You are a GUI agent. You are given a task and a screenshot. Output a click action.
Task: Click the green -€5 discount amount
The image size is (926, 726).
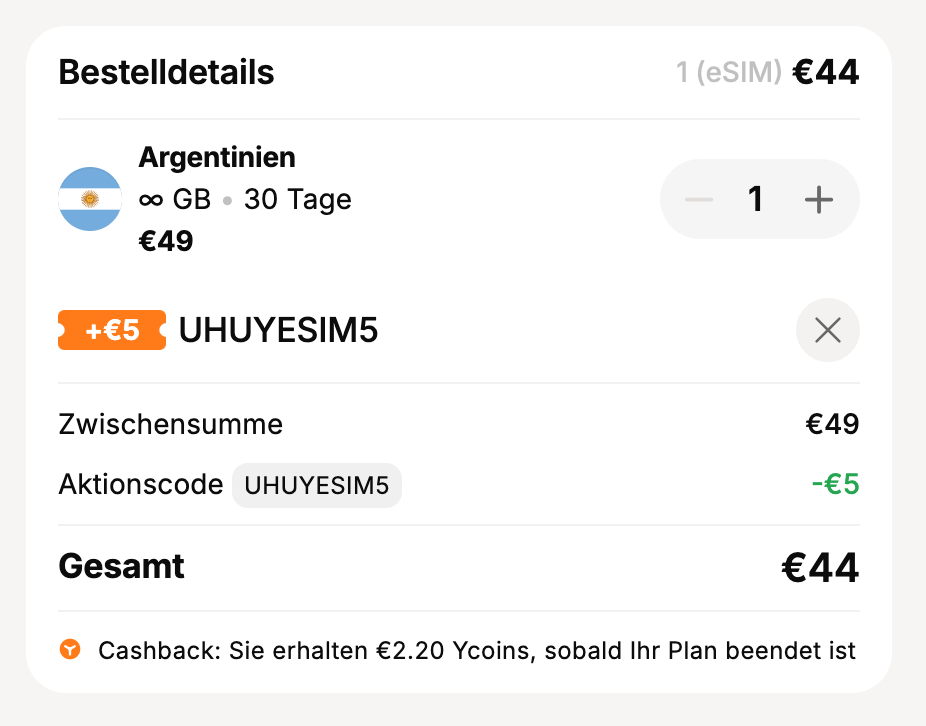tap(835, 485)
